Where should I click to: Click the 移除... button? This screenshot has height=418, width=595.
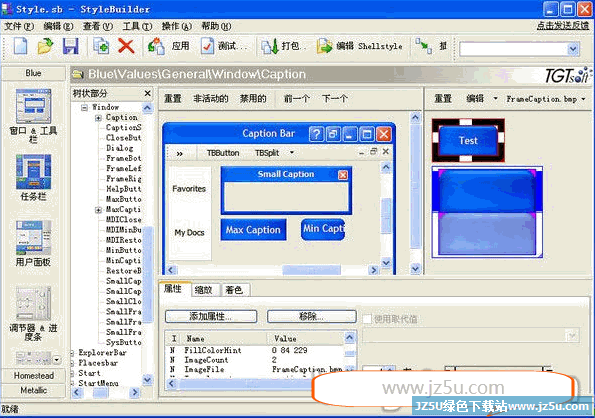(312, 316)
